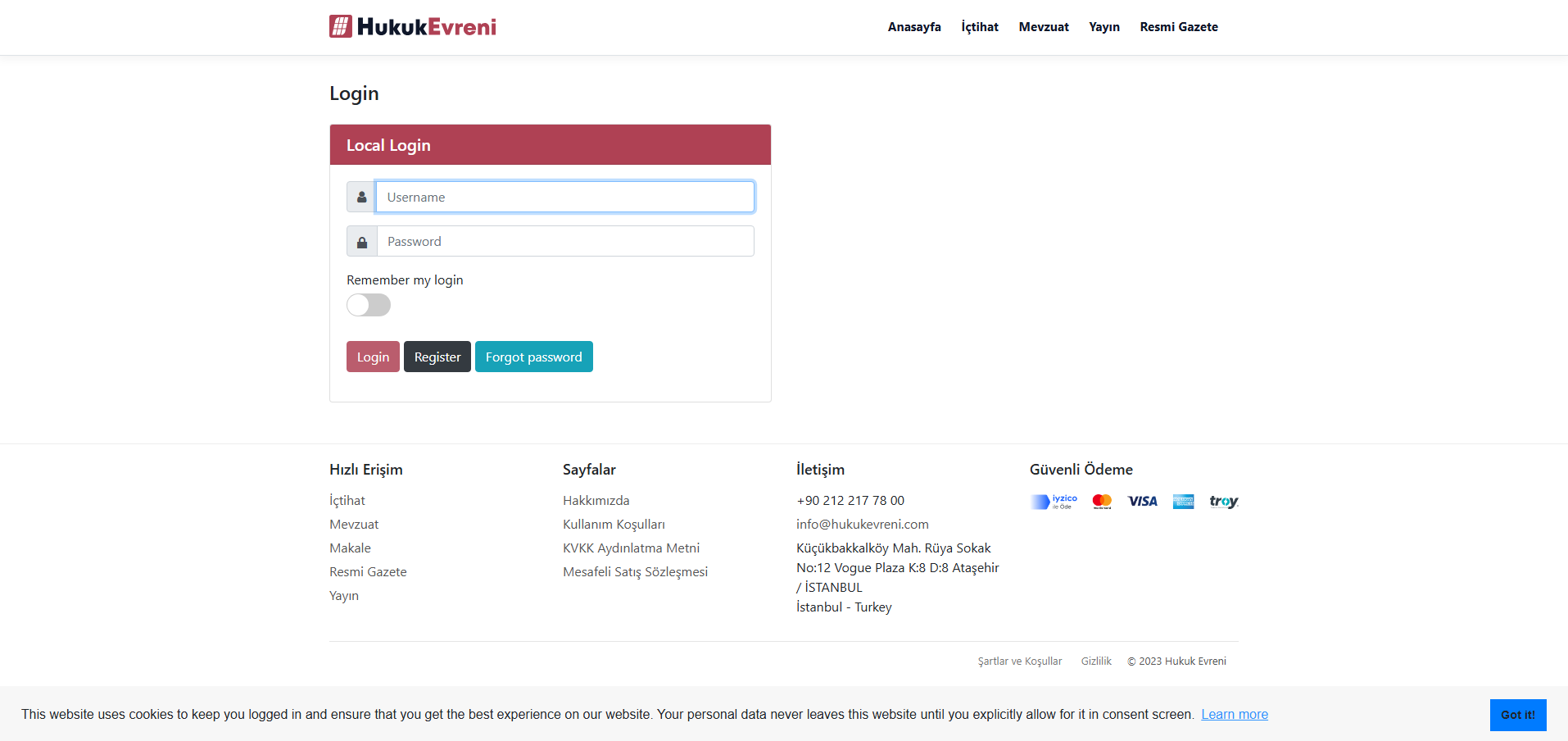Focus the Username input field
The image size is (1568, 741).
(x=564, y=198)
